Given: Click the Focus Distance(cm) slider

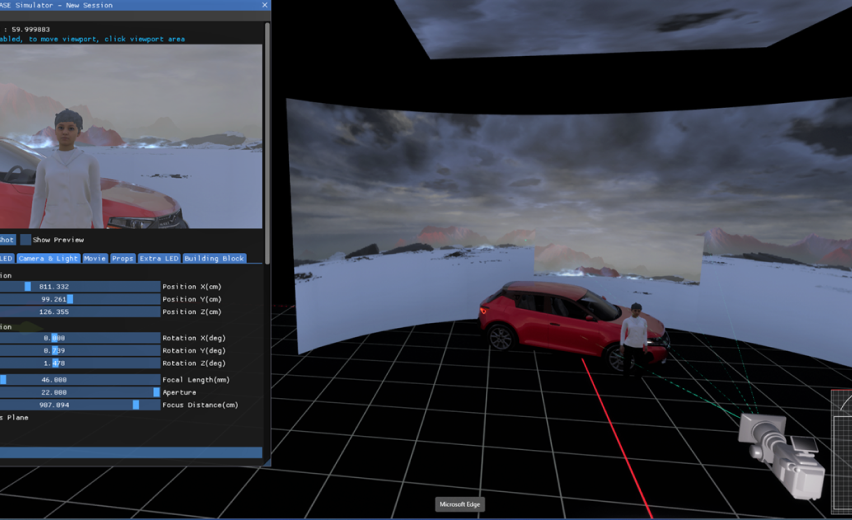Looking at the screenshot, I should [80, 405].
